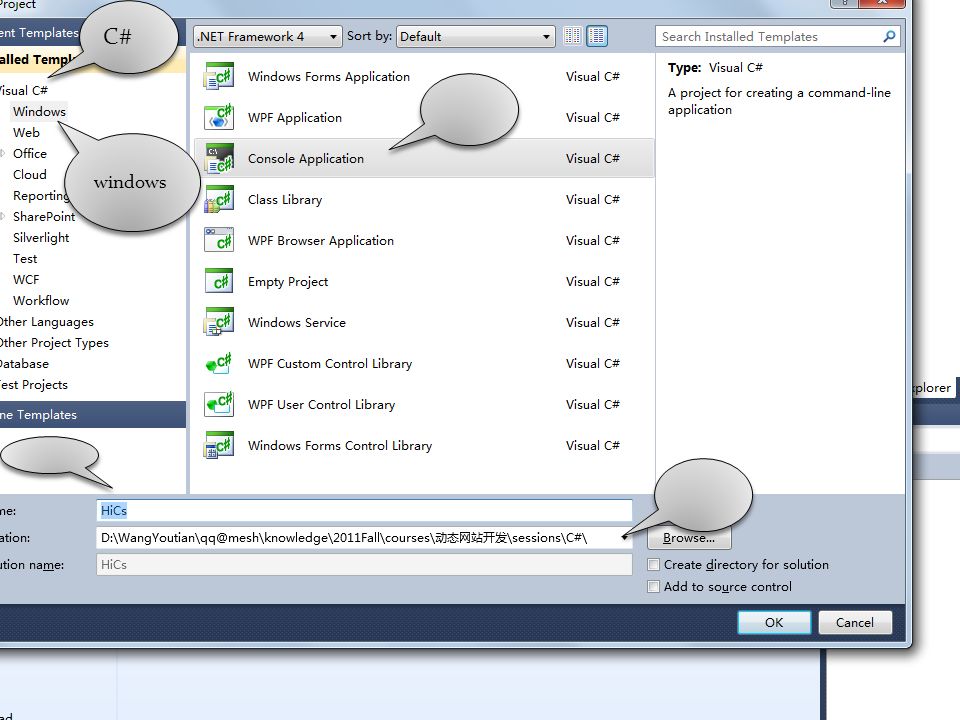The height and width of the screenshot is (720, 960).
Task: Select the Windows Service label
Action: (x=296, y=323)
